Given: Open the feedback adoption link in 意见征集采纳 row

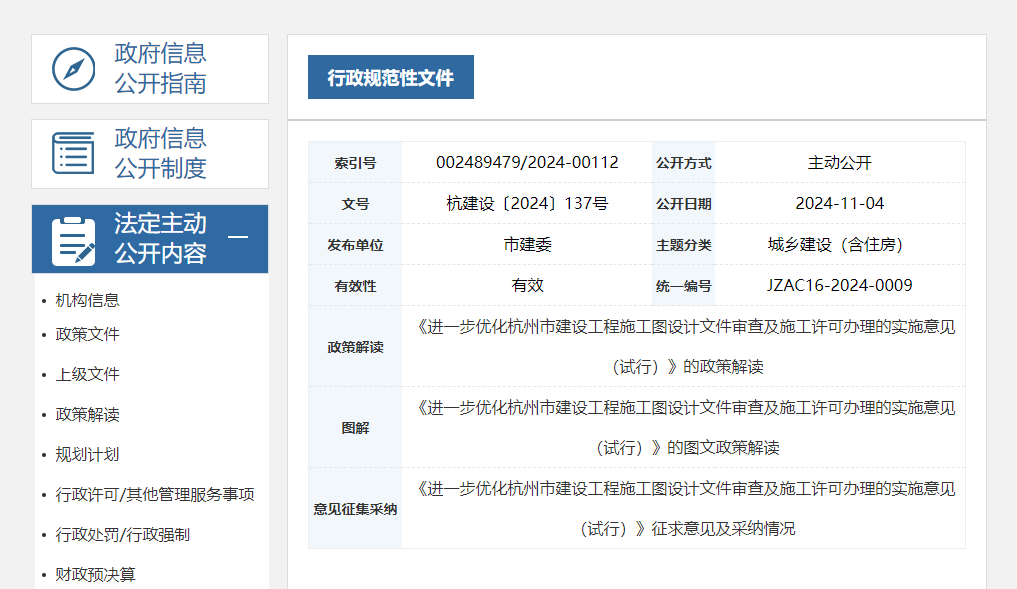Looking at the screenshot, I should [x=682, y=508].
